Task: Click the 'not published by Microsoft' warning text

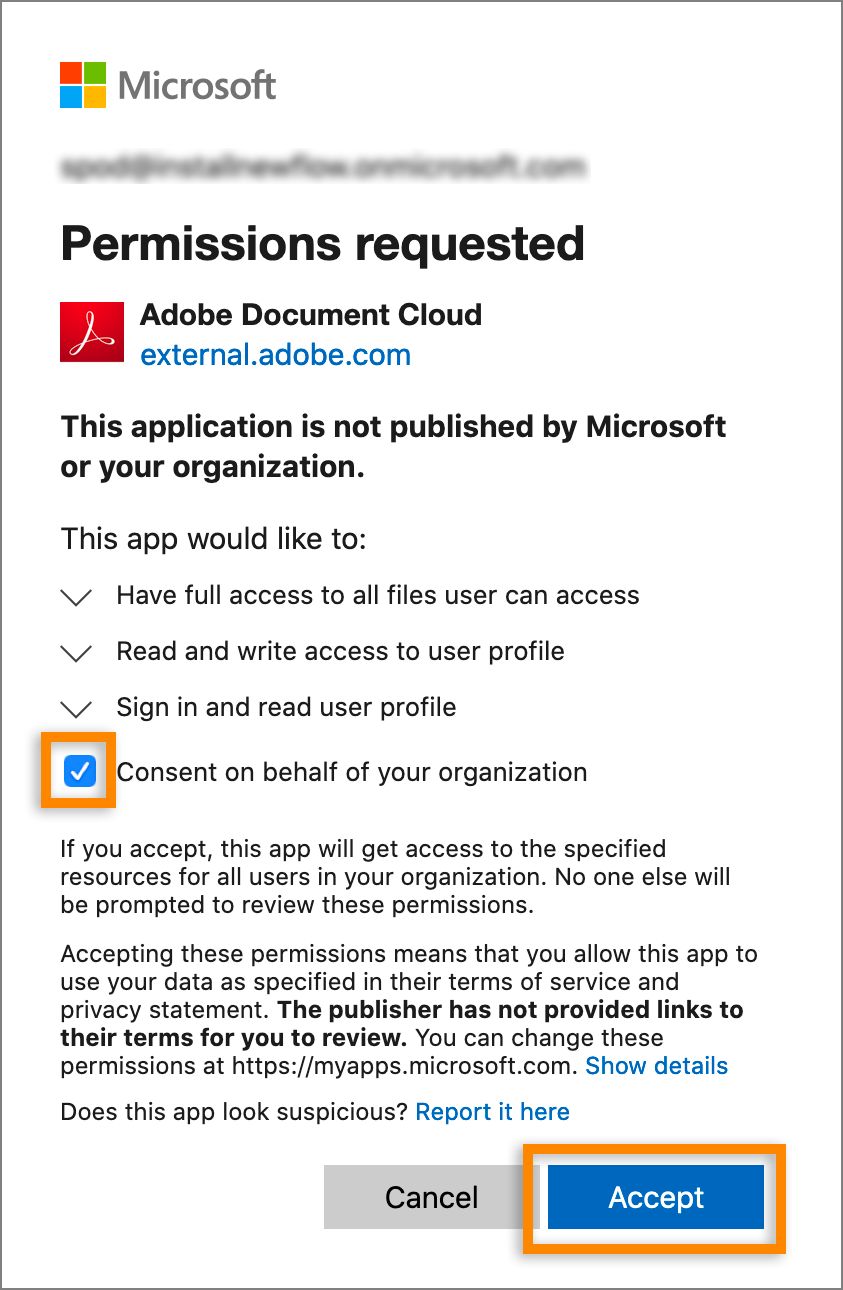Action: coord(393,446)
